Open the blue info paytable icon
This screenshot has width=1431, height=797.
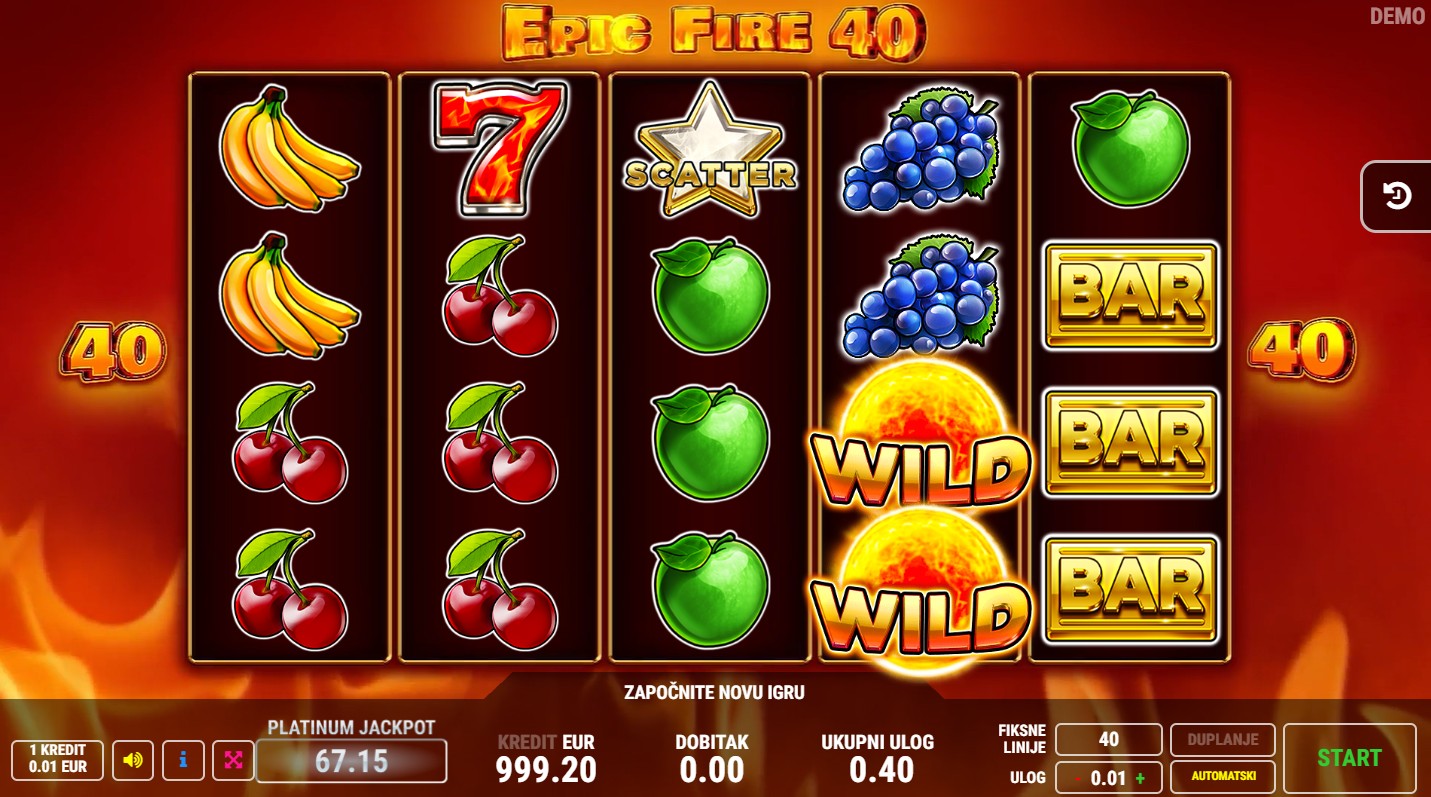(x=183, y=761)
